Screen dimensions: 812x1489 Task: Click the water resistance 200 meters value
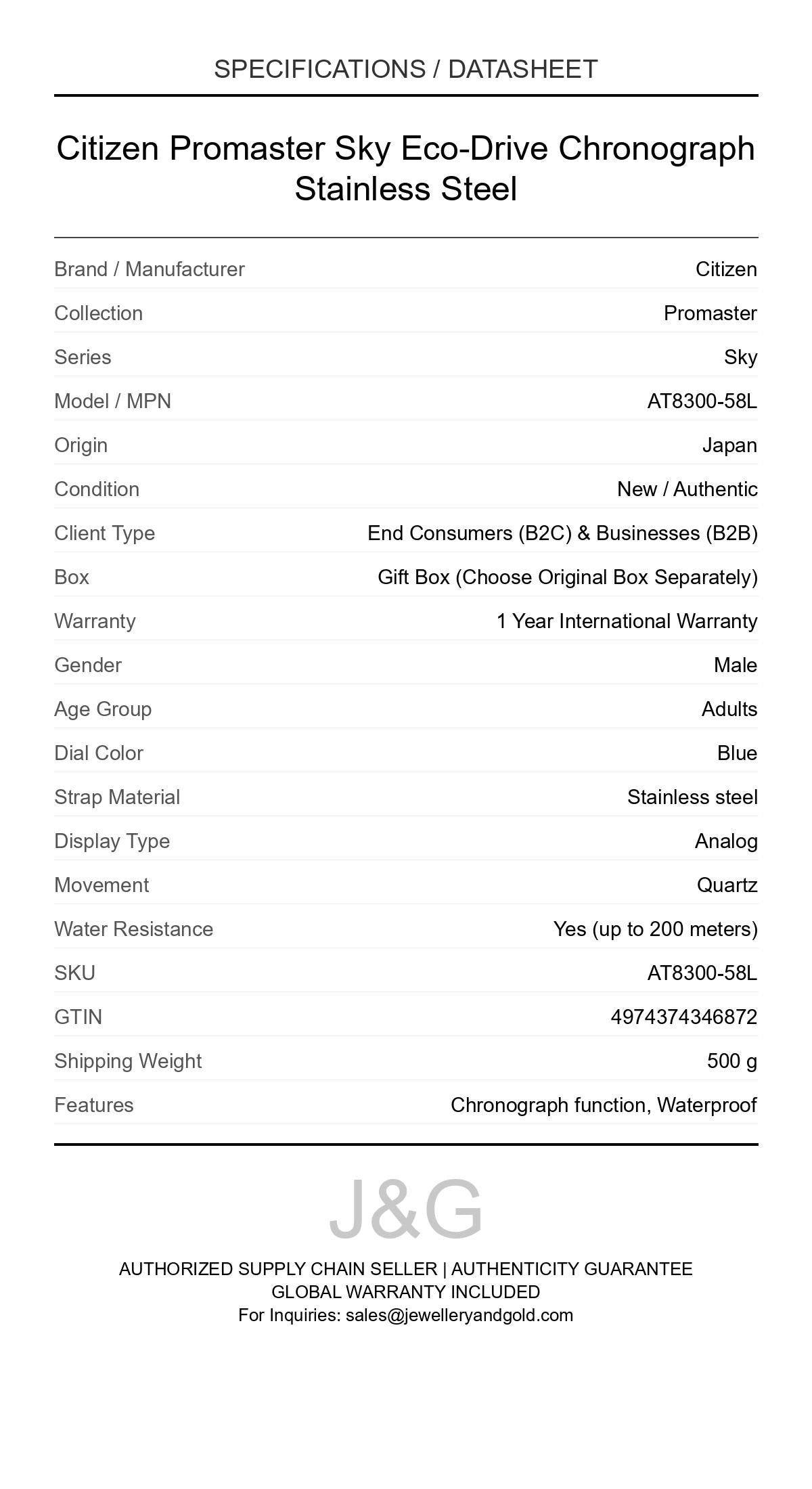655,929
